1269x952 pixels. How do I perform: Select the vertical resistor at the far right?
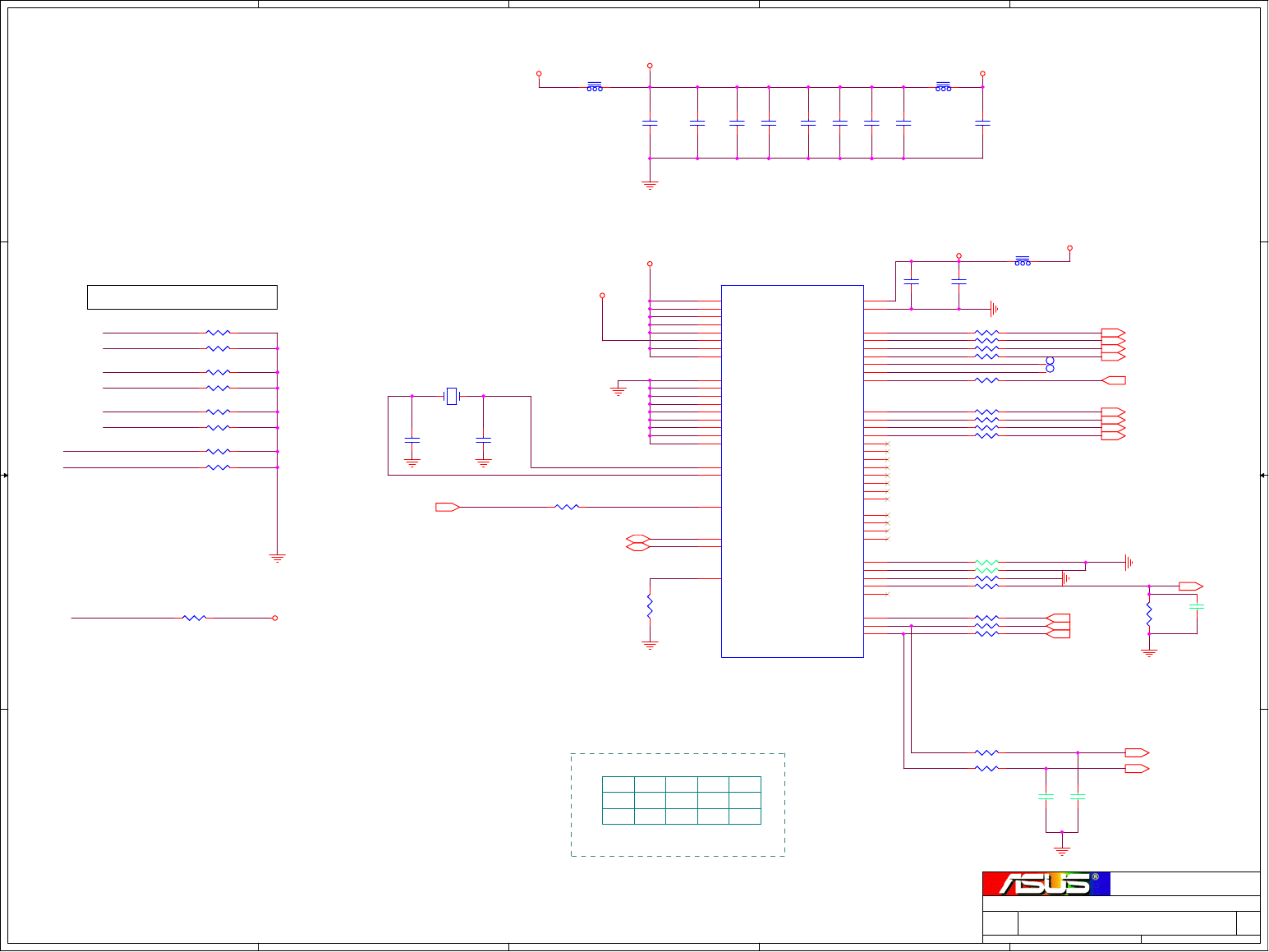click(x=1149, y=614)
